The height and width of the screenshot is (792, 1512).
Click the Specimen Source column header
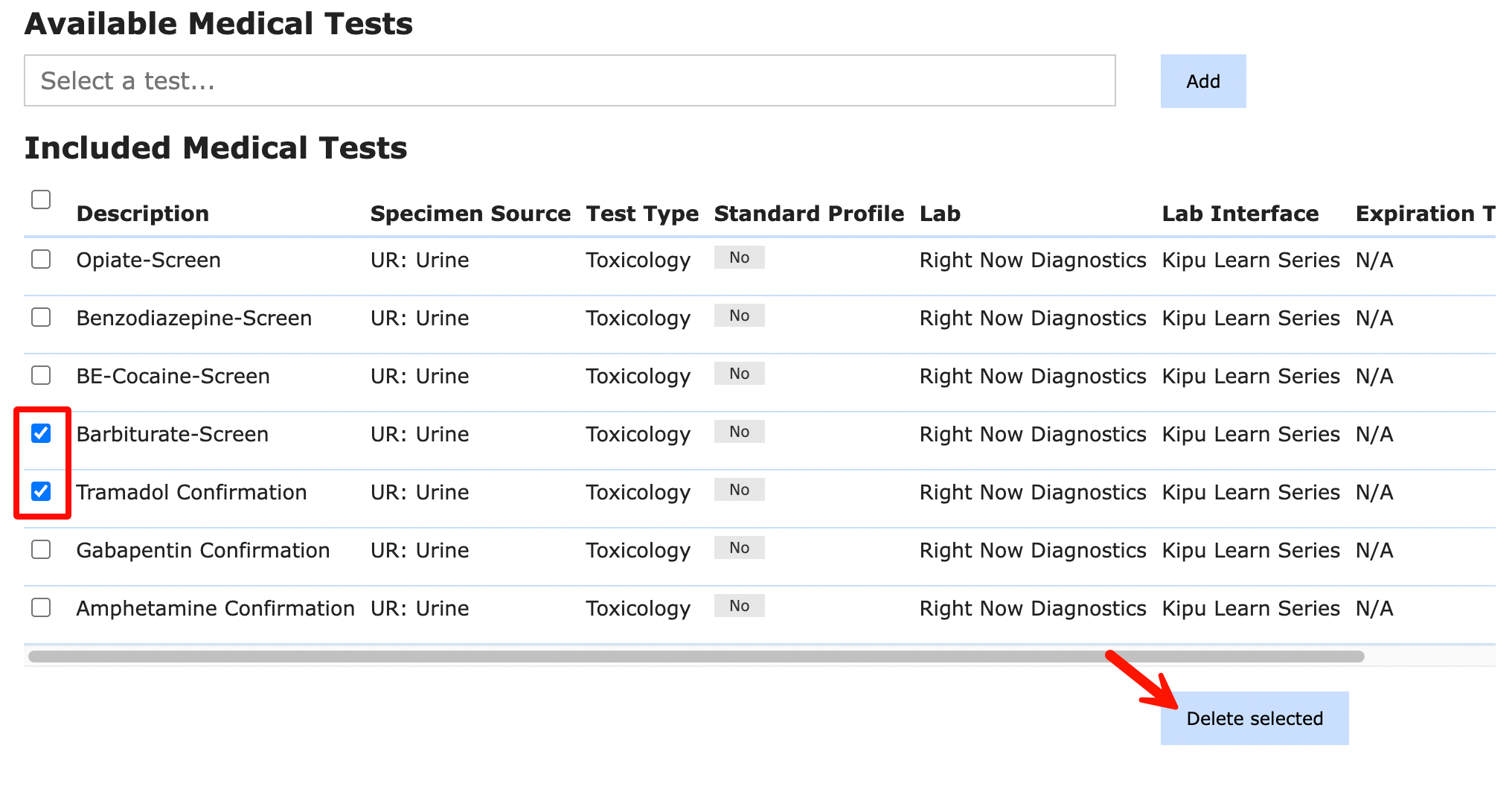tap(470, 214)
